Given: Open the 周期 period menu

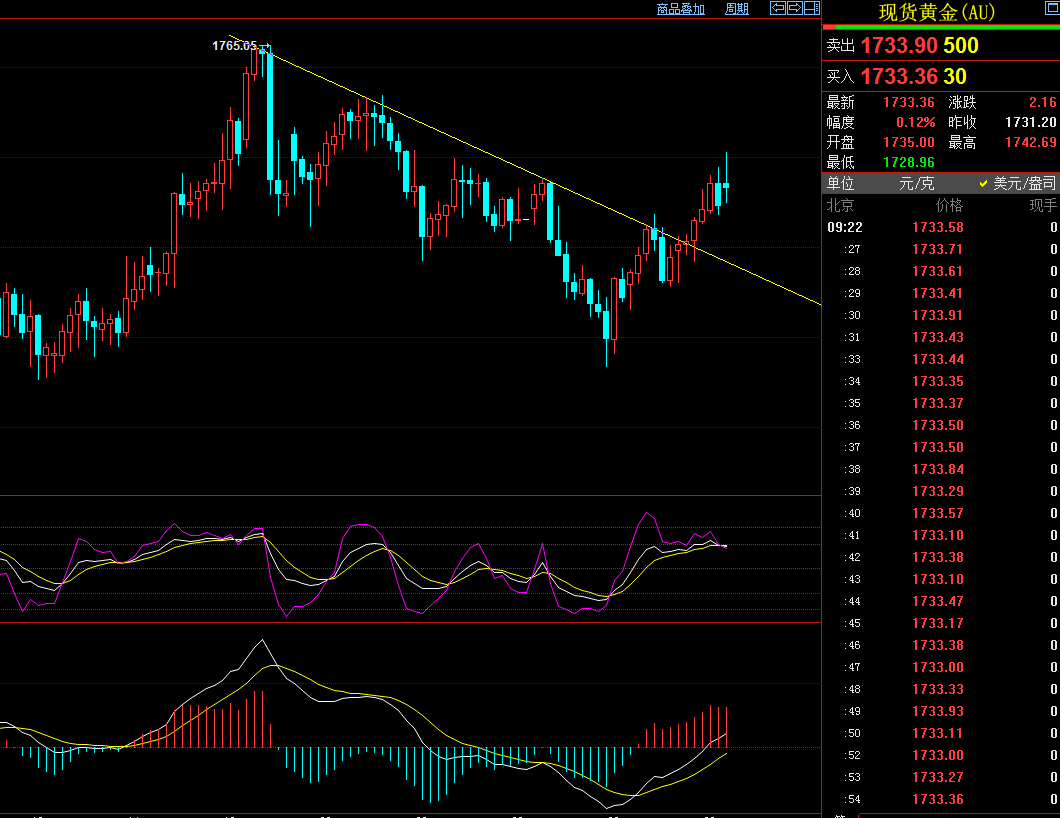Looking at the screenshot, I should coord(736,9).
